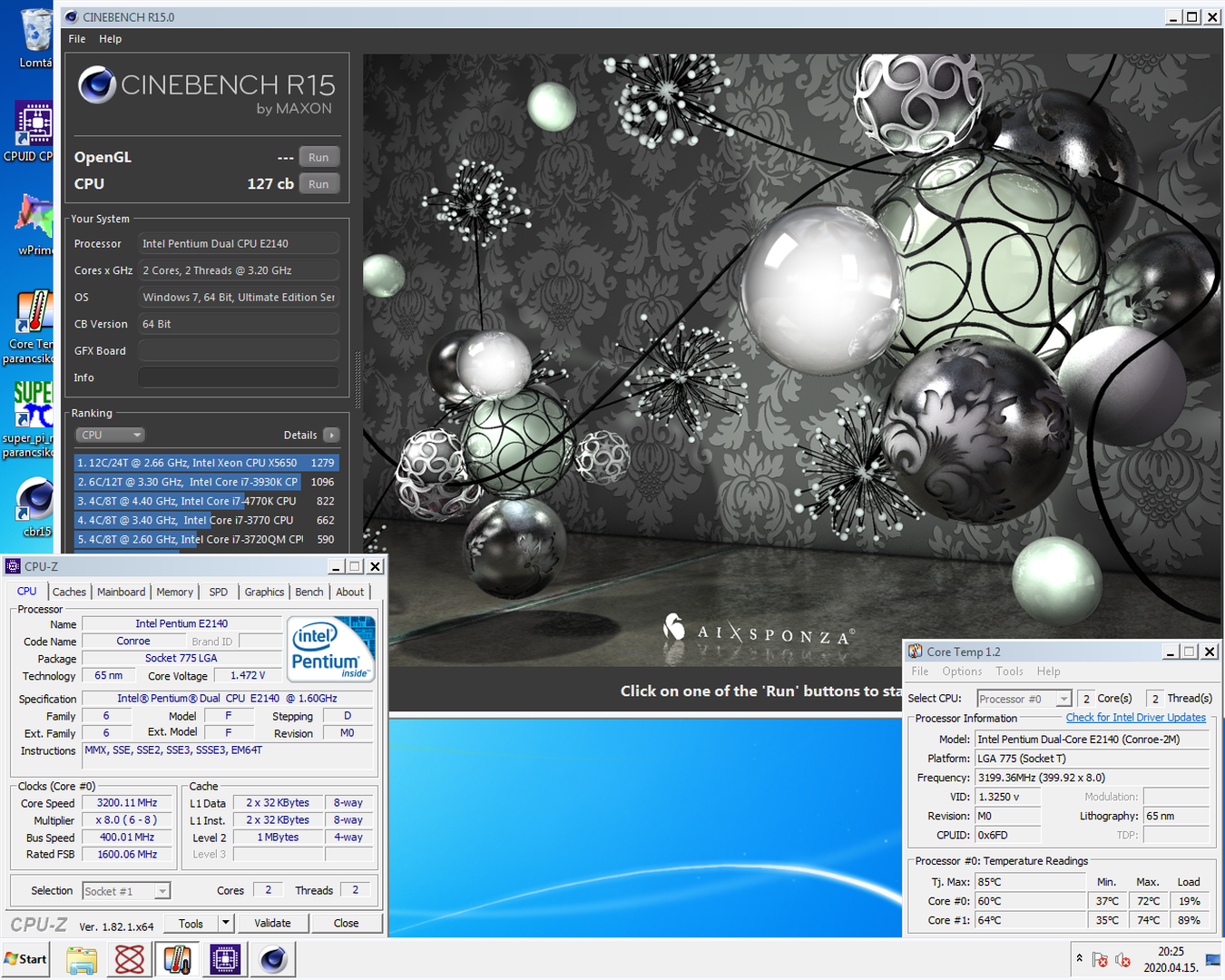
Task: Select the Core i7-3770 ranking entry
Action: 206,520
